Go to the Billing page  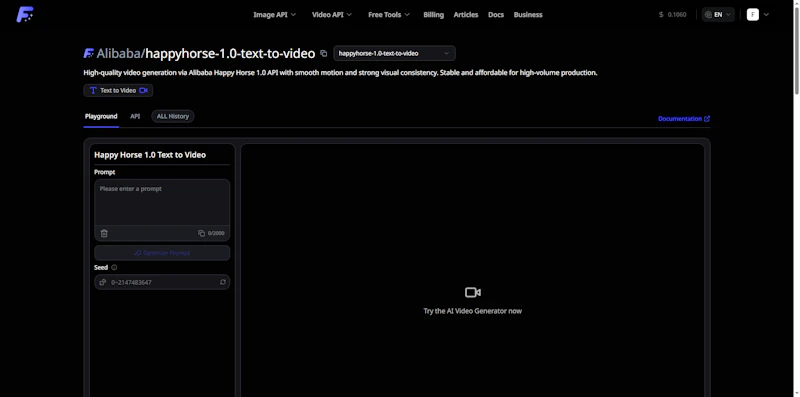(x=433, y=15)
